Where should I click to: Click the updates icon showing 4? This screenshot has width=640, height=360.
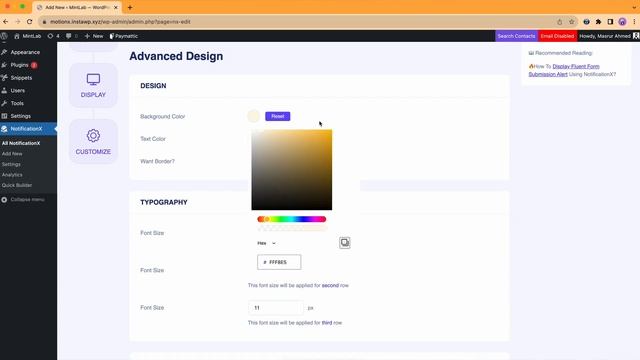(x=53, y=36)
